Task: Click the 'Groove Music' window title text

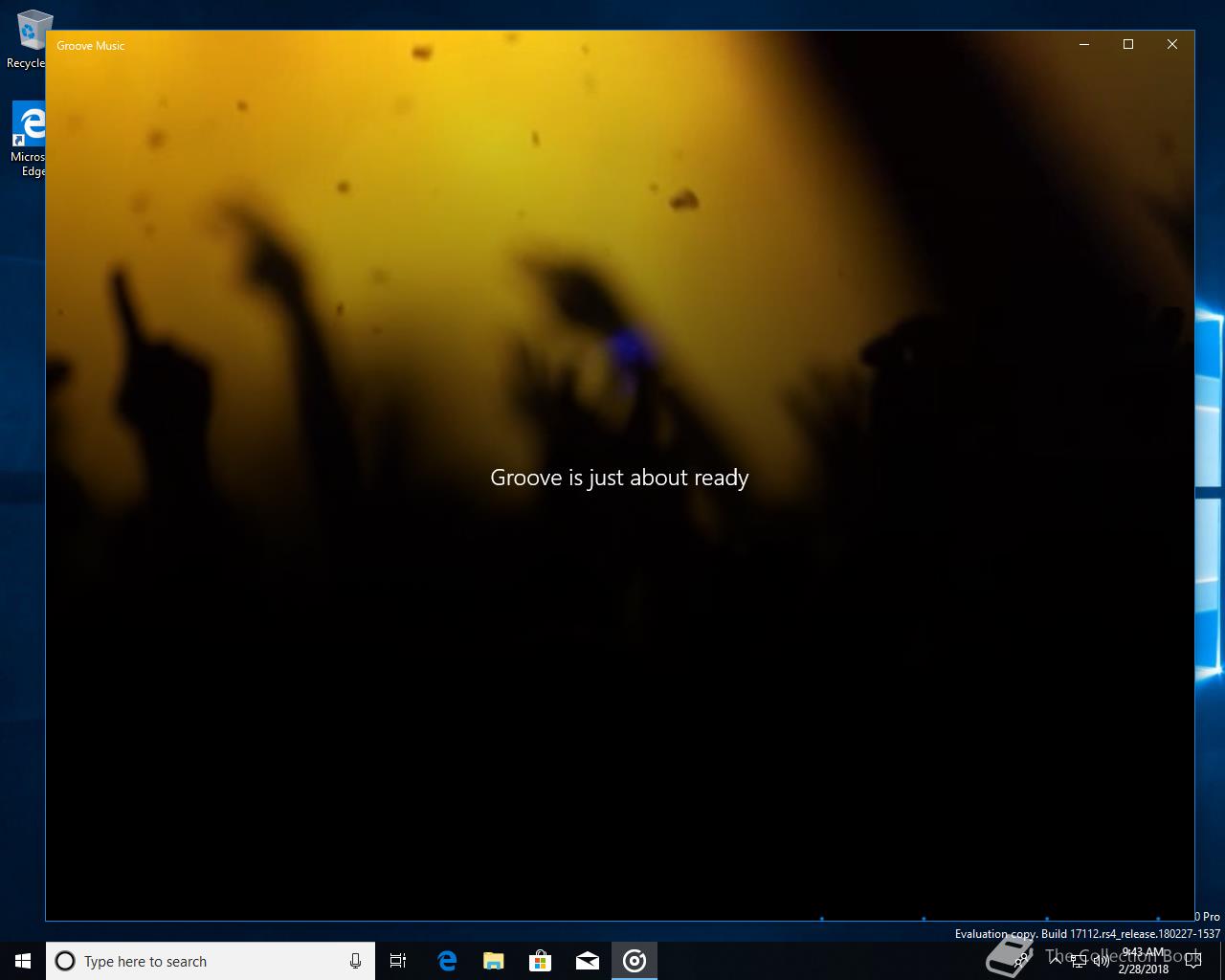Action: coord(91,45)
